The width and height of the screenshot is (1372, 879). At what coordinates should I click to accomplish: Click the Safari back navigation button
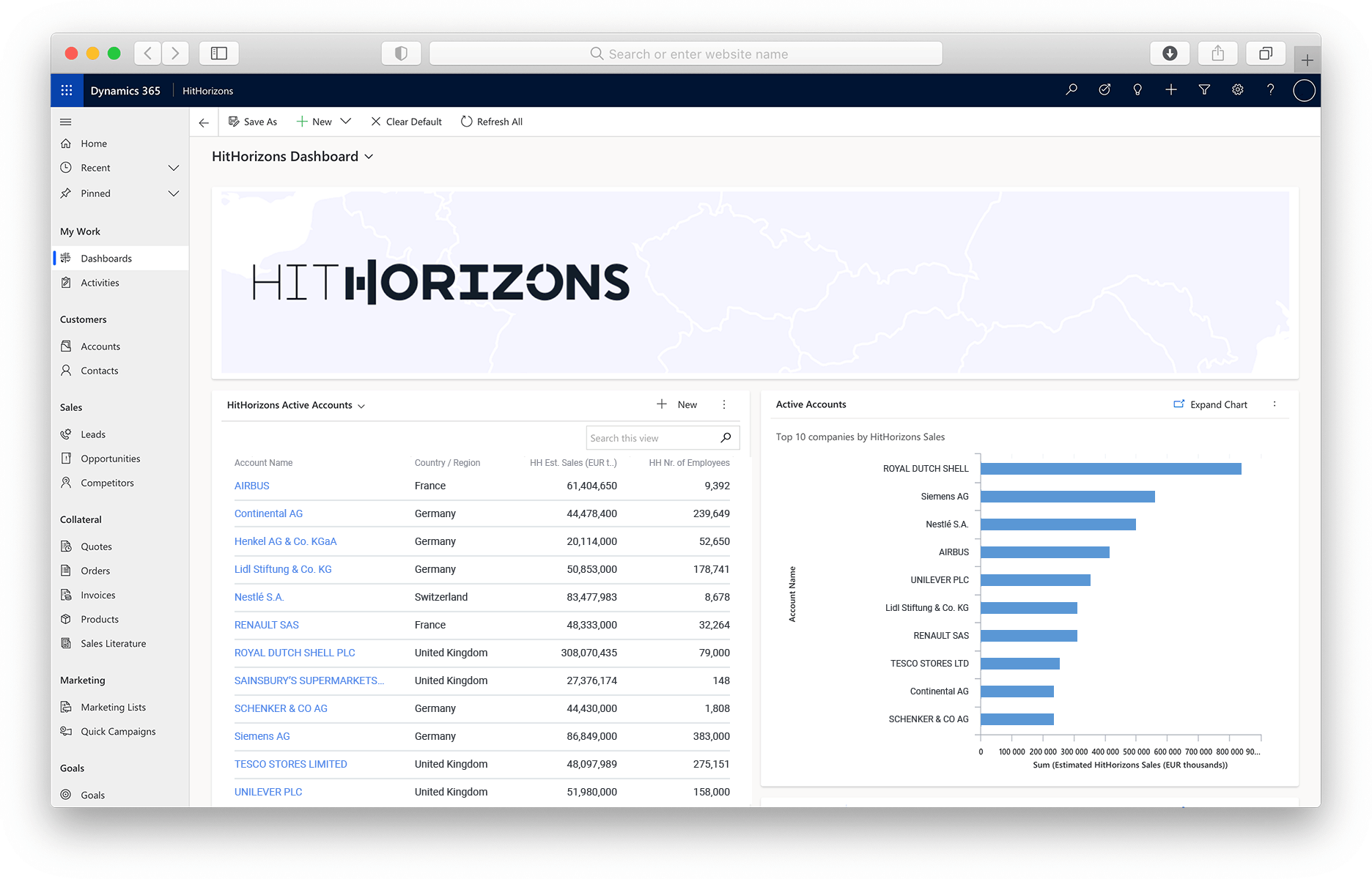pos(148,53)
